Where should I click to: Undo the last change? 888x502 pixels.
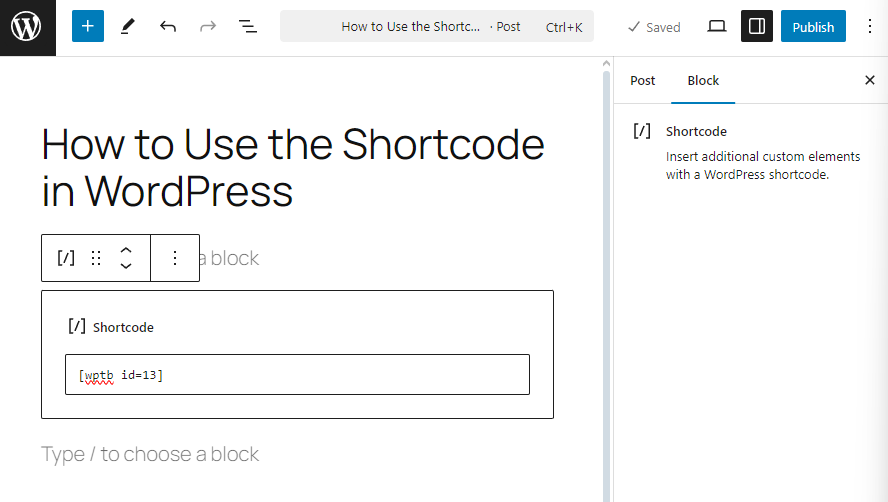[168, 26]
